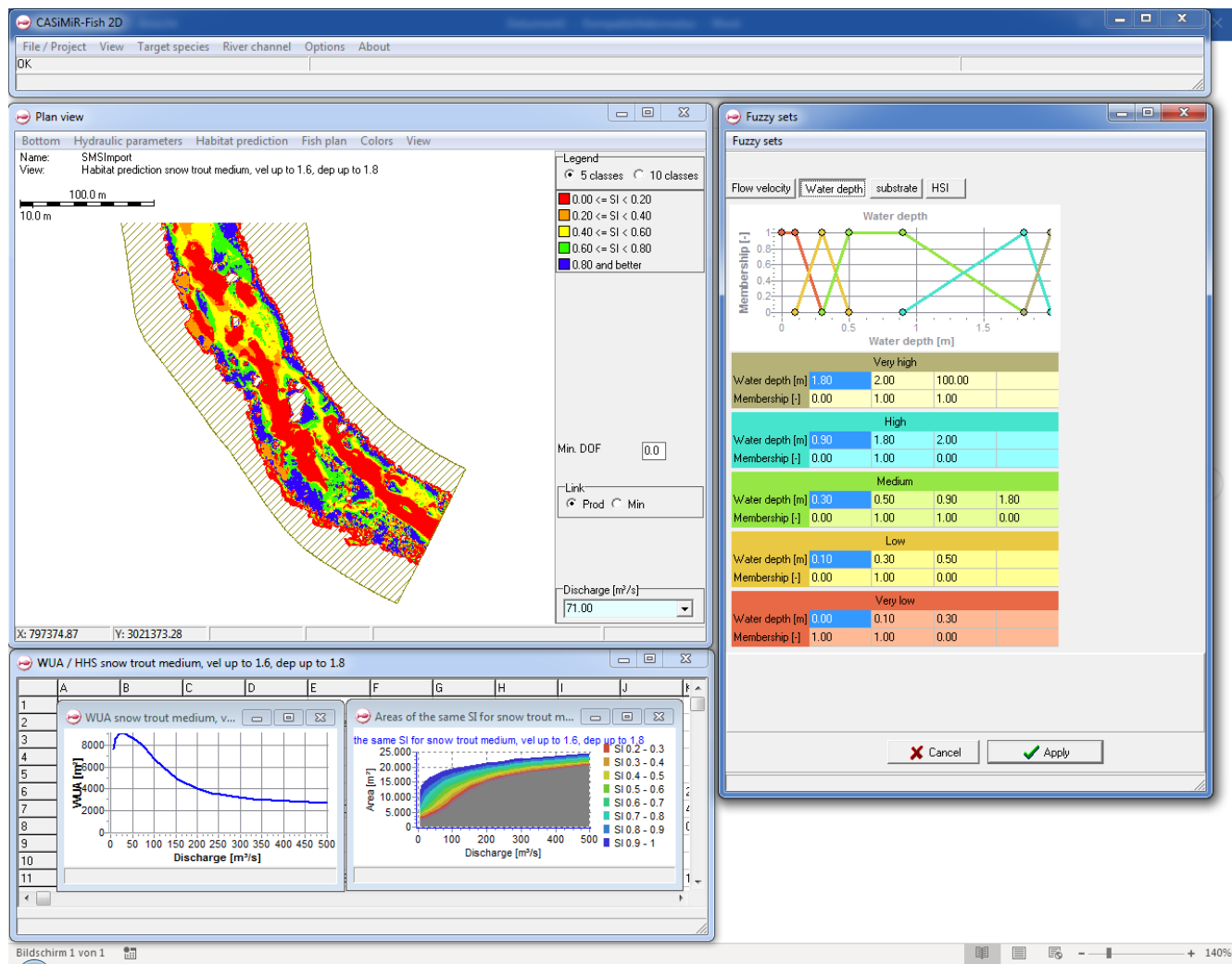This screenshot has width=1232, height=964.
Task: Click the Min. DOF input field
Action: coord(653,451)
